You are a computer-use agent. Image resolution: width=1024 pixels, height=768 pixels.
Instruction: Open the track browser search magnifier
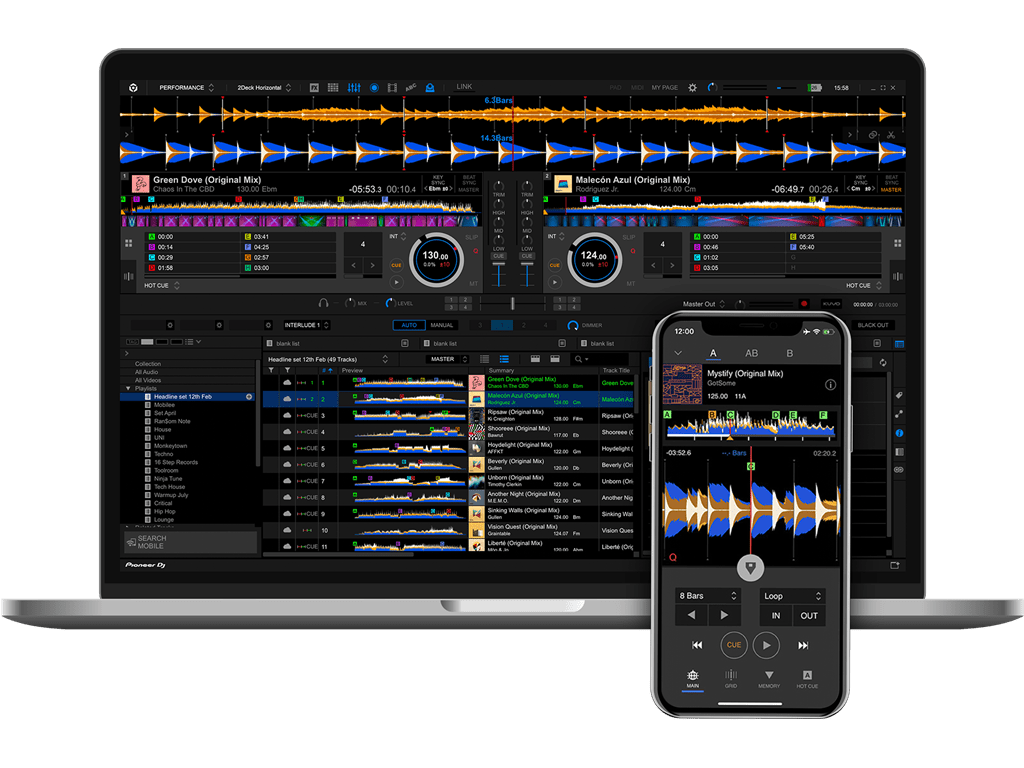[578, 359]
